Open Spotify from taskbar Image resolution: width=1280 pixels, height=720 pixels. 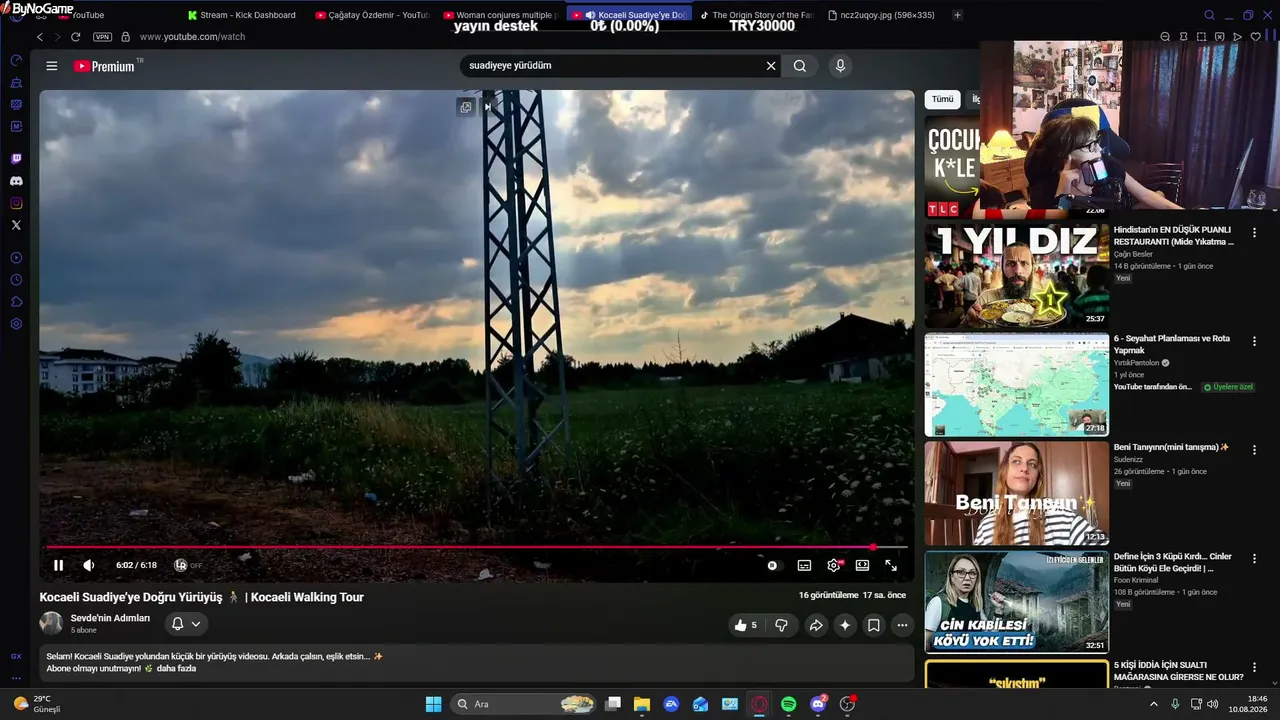pos(788,704)
